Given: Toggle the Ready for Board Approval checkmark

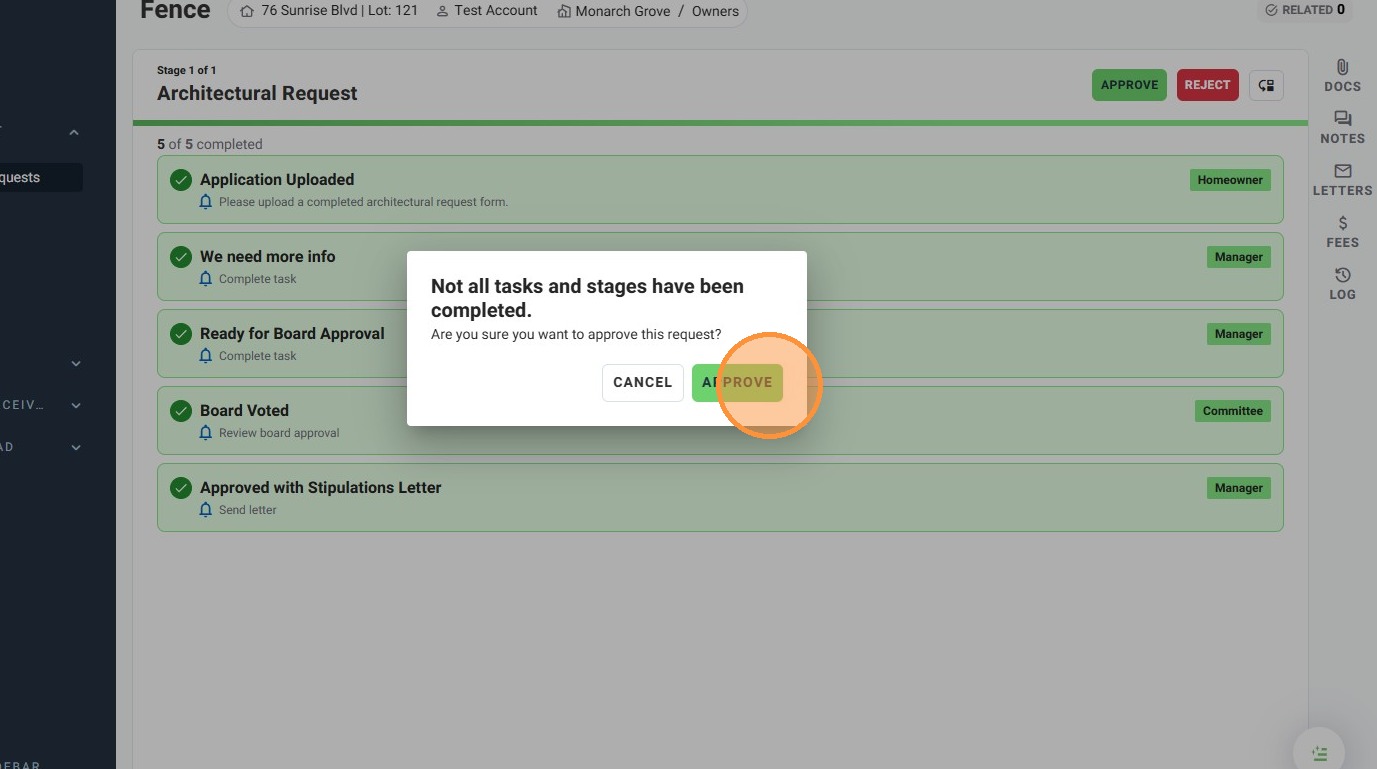Looking at the screenshot, I should pyautogui.click(x=181, y=334).
